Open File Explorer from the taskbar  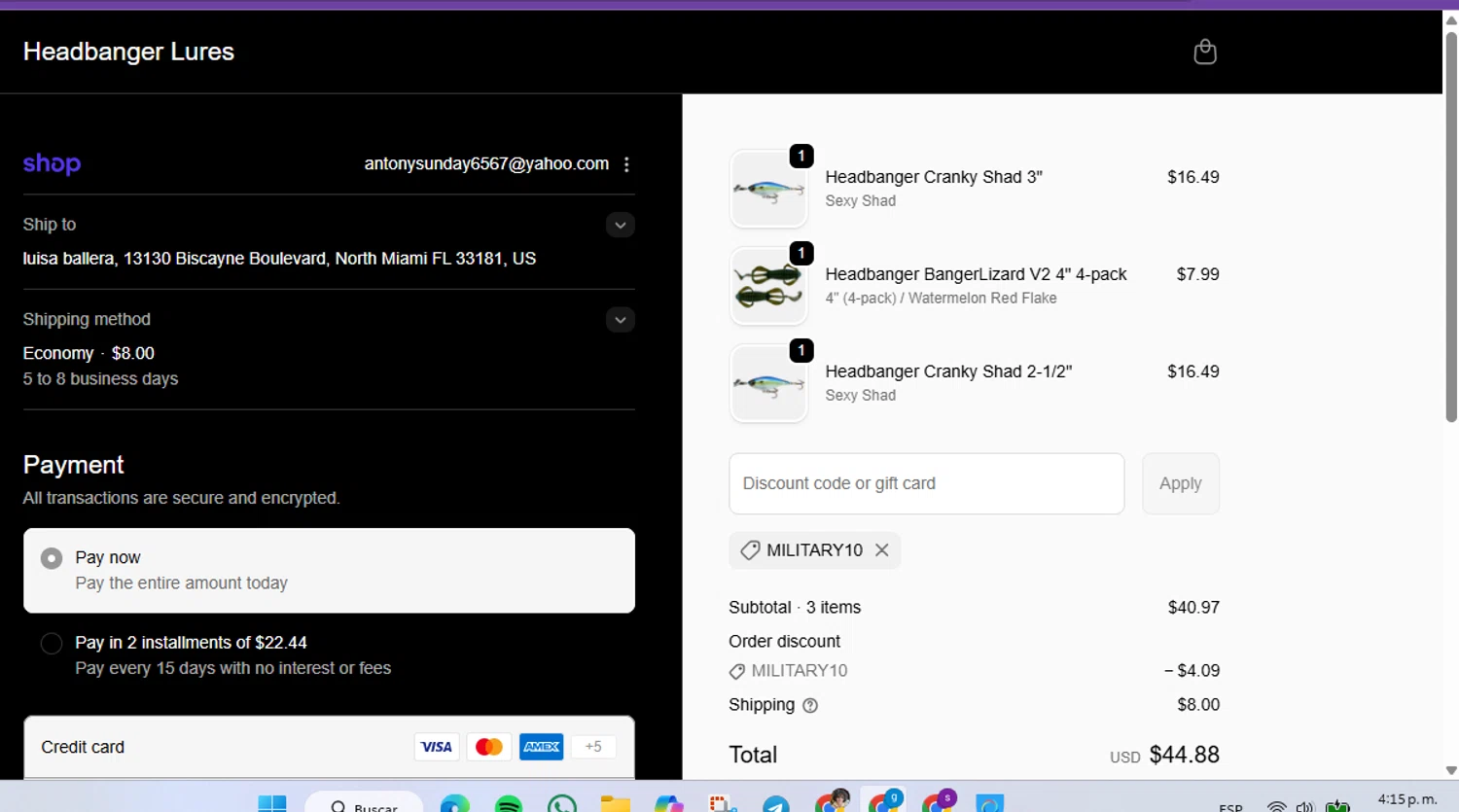tap(615, 804)
